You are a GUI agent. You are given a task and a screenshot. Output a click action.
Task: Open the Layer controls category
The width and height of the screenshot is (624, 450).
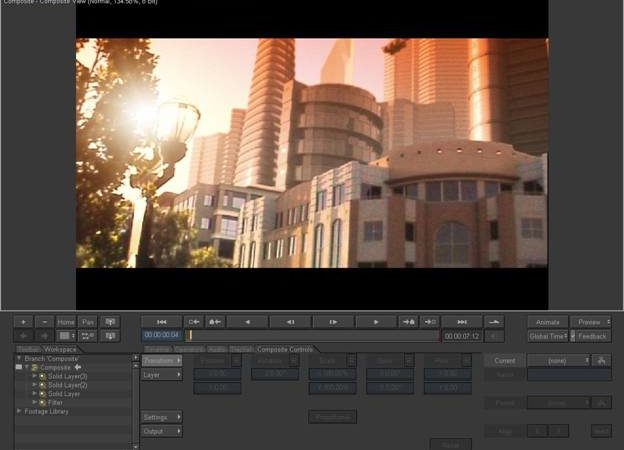point(162,375)
